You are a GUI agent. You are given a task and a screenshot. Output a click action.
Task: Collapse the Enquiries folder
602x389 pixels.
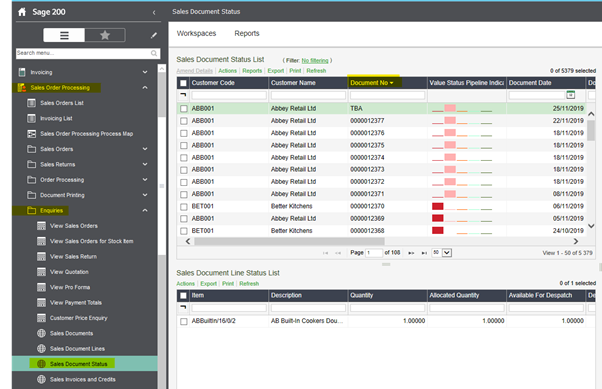[145, 210]
